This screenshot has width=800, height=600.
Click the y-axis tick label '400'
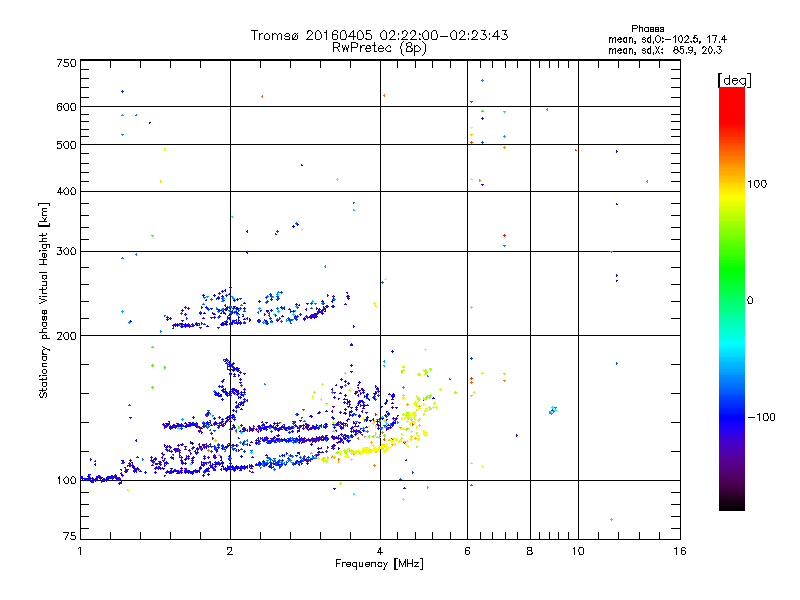point(66,191)
